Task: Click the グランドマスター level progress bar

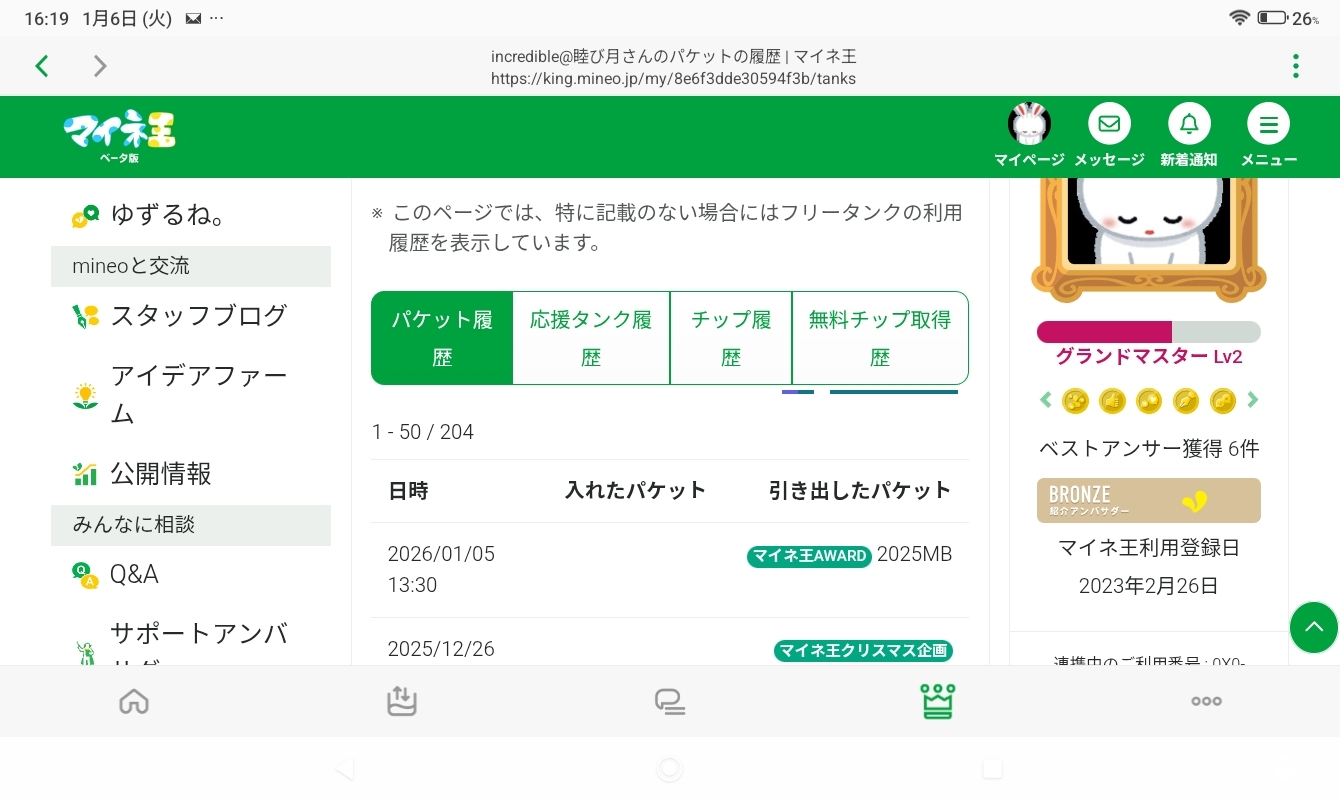Action: (x=1148, y=332)
